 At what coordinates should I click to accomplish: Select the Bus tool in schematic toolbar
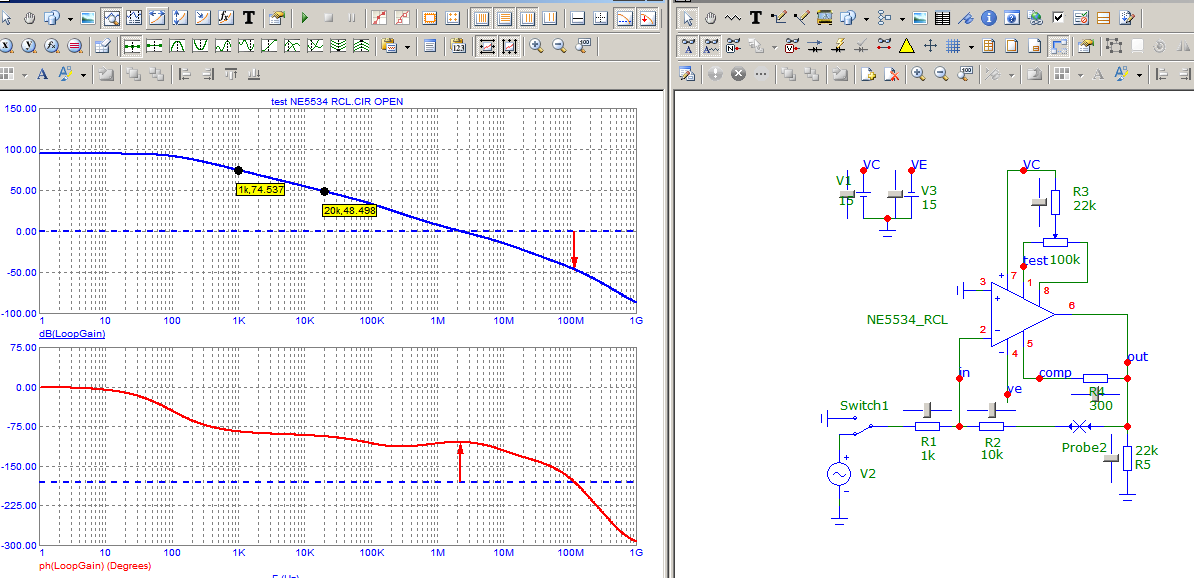pos(825,18)
